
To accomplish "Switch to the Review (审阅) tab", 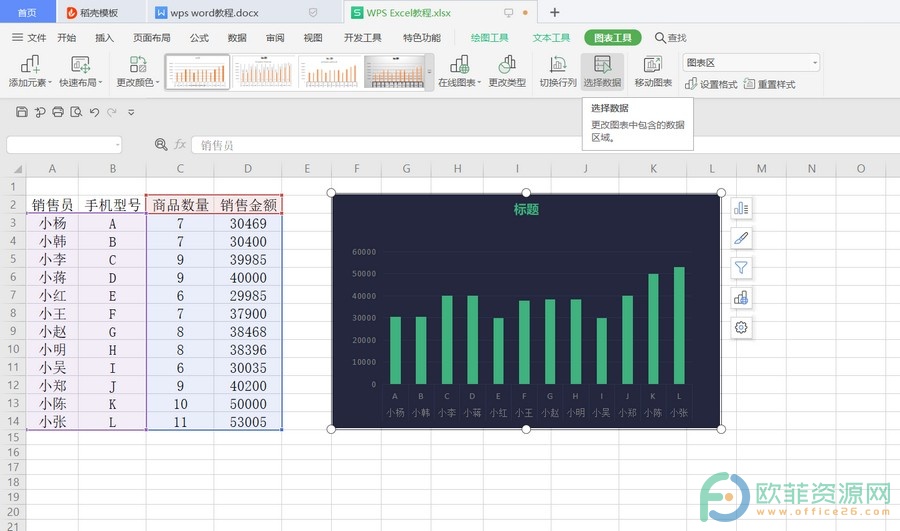I will pyautogui.click(x=275, y=38).
